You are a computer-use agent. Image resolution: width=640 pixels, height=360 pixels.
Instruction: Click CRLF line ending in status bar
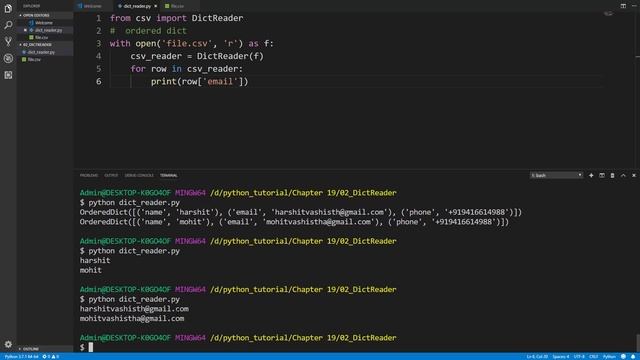point(593,356)
